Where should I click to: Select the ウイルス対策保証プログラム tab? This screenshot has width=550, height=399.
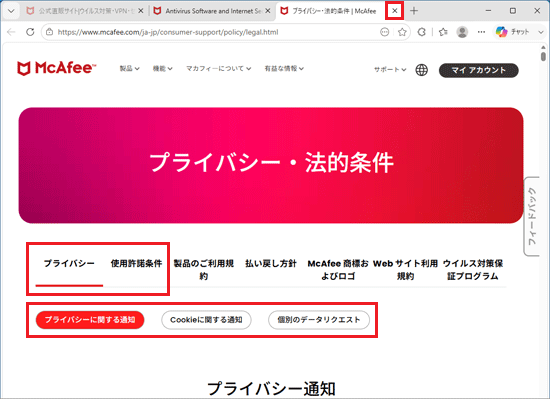473,270
